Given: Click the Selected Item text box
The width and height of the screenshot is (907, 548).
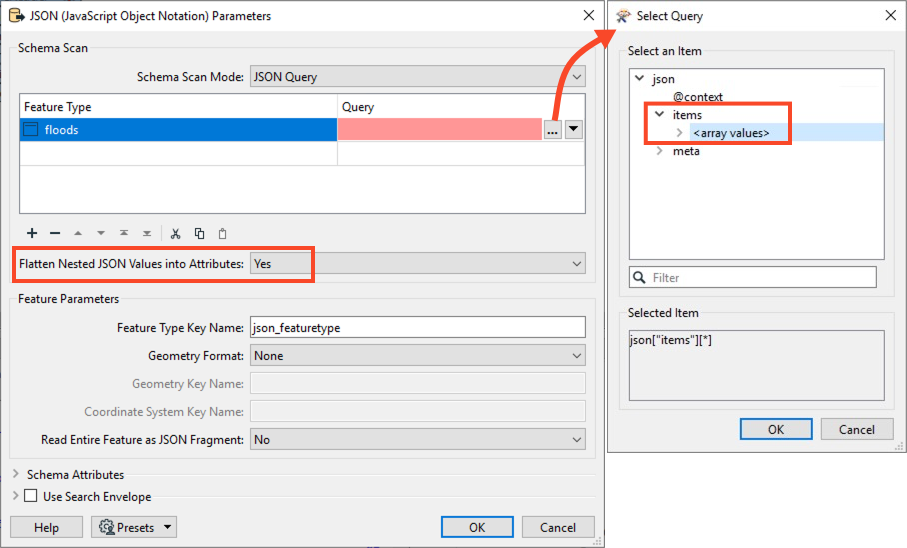Looking at the screenshot, I should (x=757, y=365).
